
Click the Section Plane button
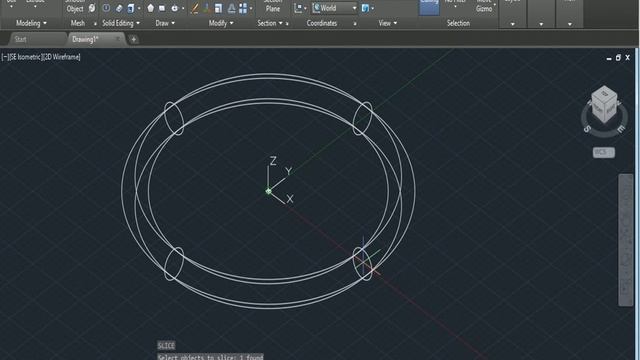coord(272,6)
